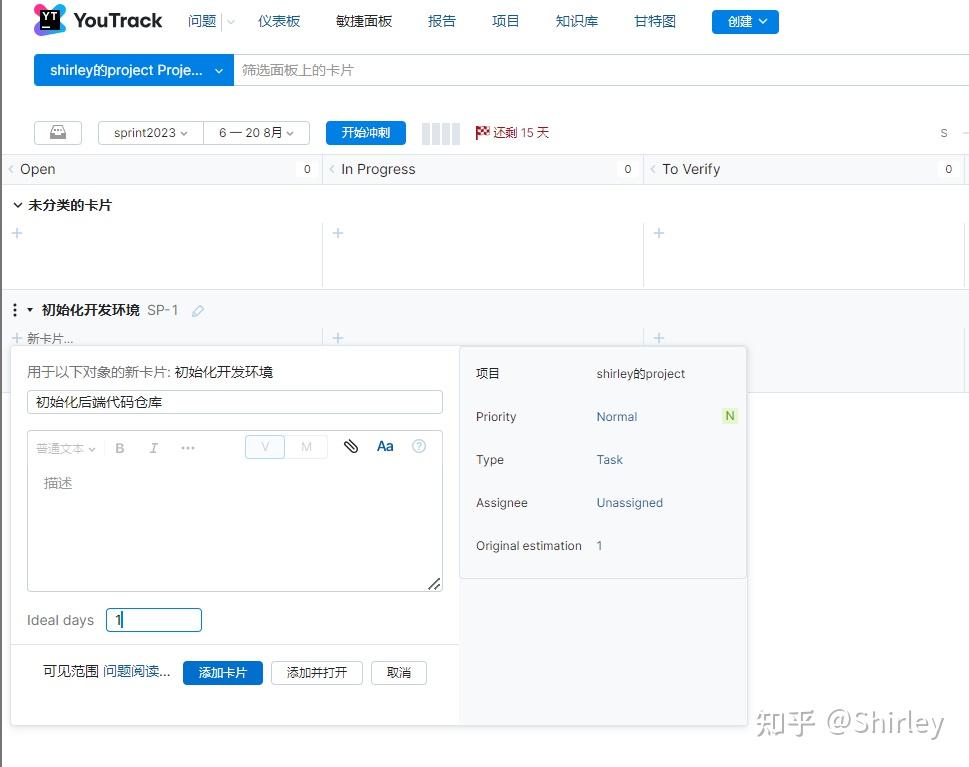Open the sprint2023 dropdown

click(x=149, y=132)
